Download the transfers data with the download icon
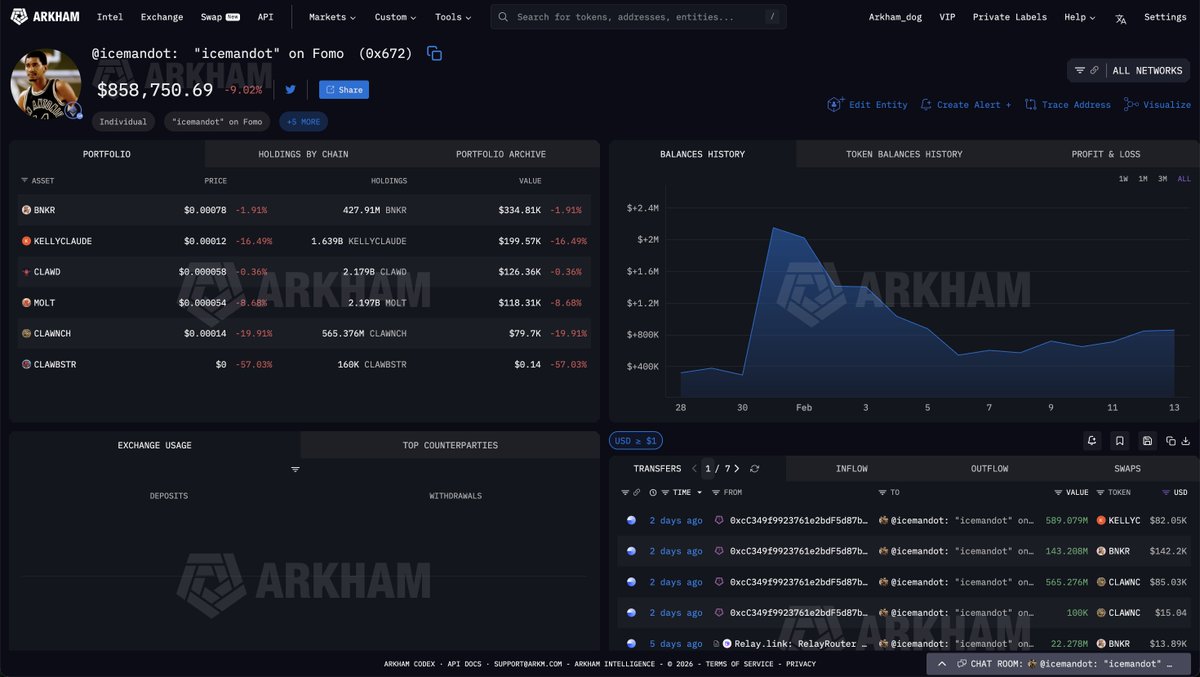 1186,441
